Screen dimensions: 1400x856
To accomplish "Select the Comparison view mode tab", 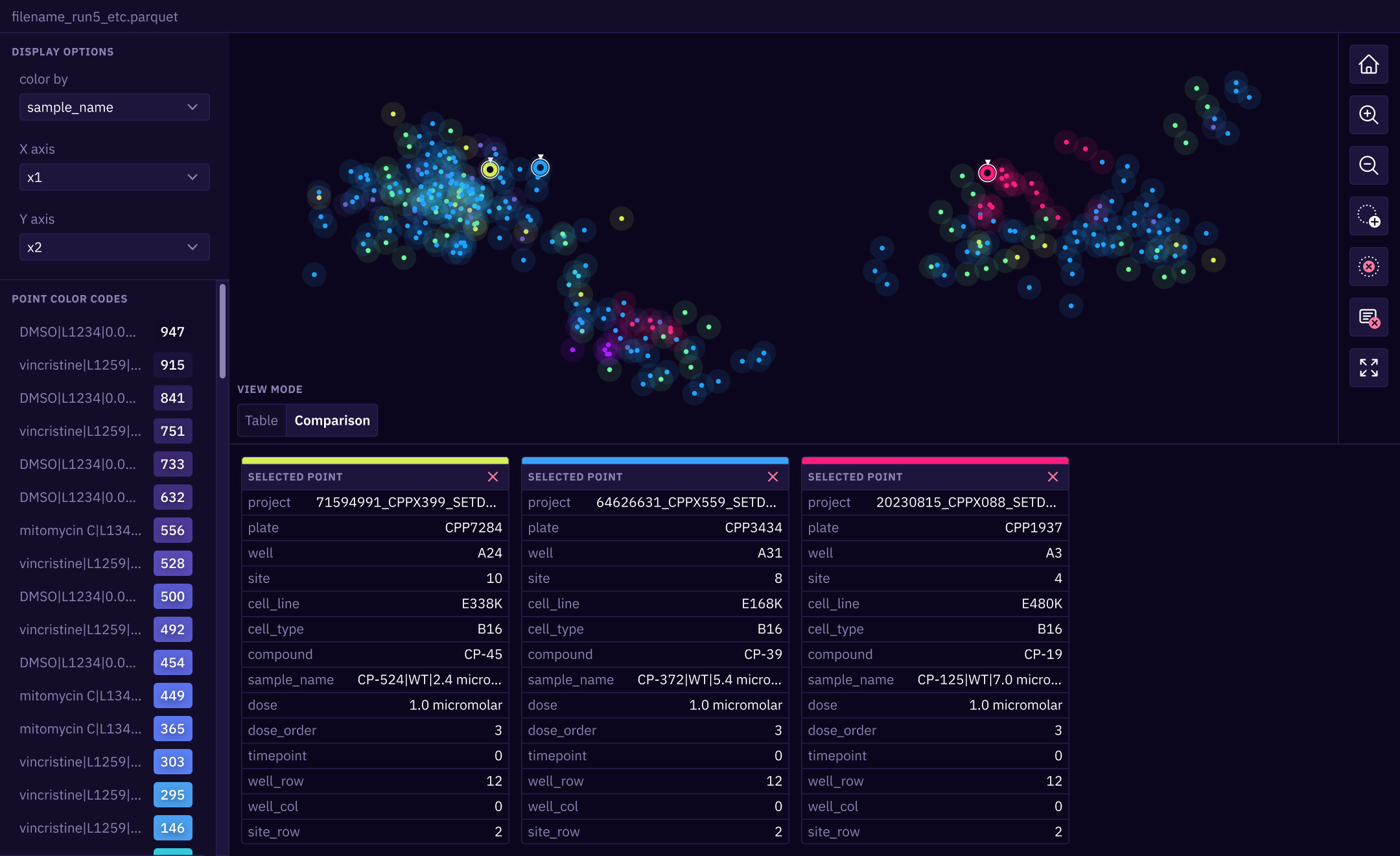I will (332, 420).
